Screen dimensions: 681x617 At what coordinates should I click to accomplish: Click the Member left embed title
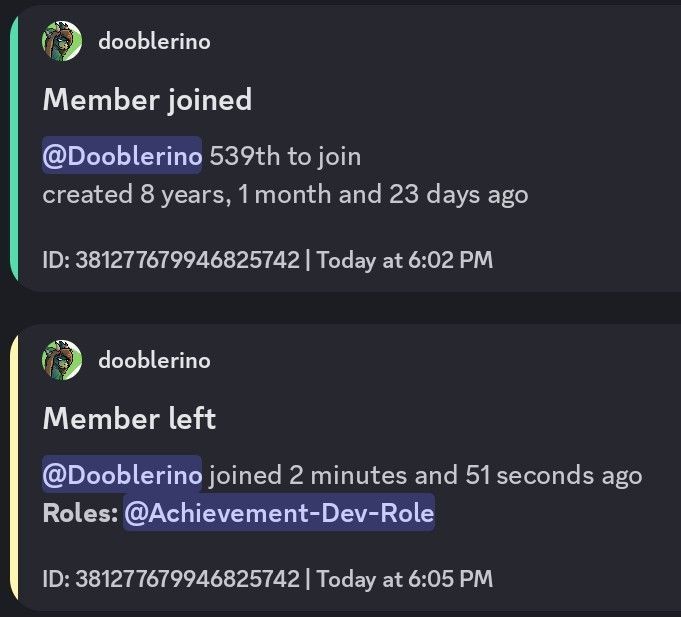coord(129,419)
